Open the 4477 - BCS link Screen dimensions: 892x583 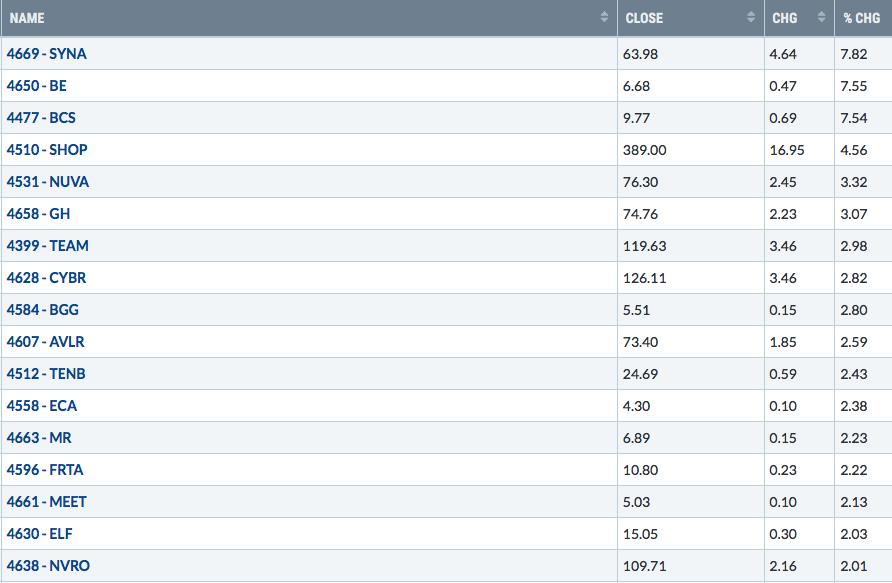pyautogui.click(x=41, y=118)
